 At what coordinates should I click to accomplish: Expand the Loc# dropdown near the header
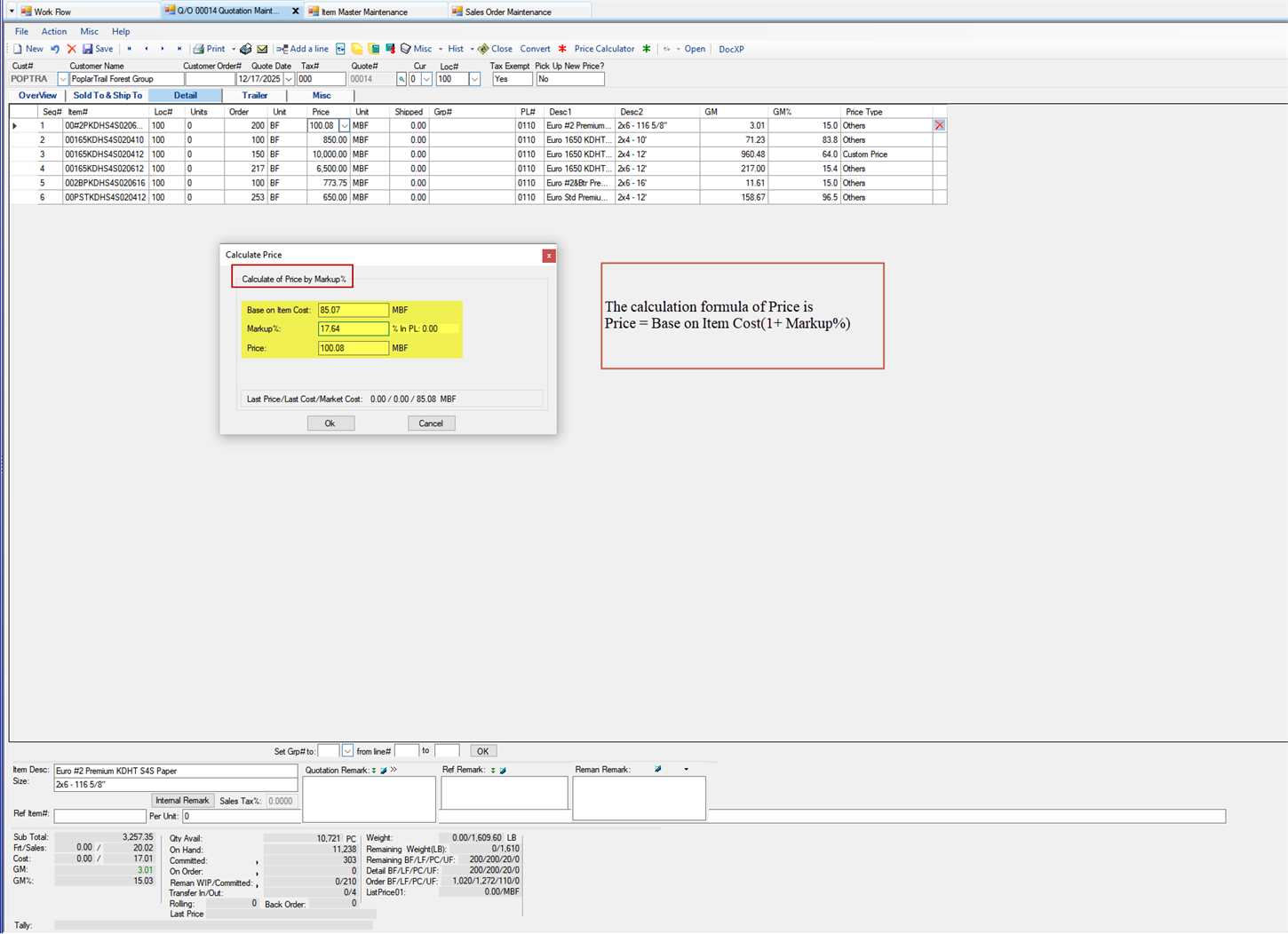(473, 78)
